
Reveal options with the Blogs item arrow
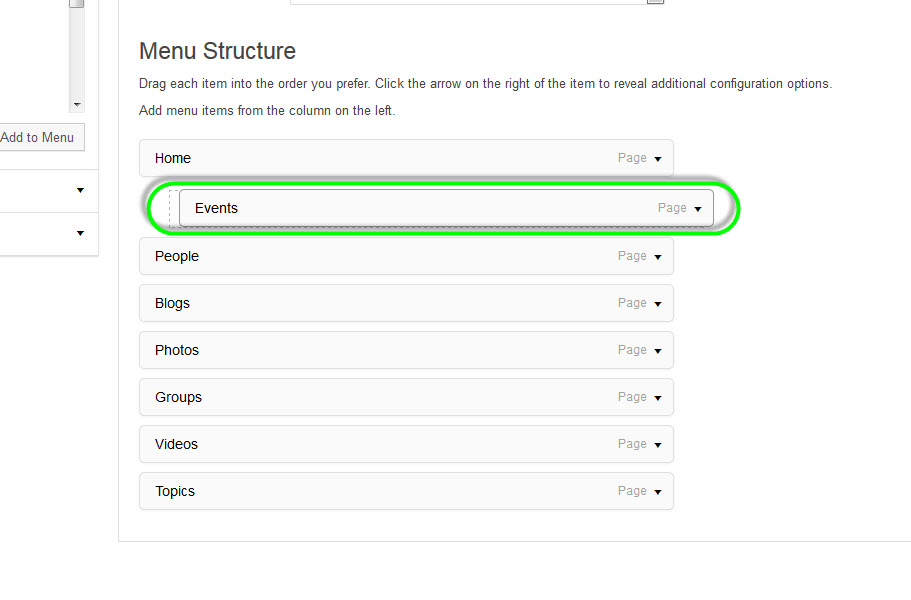(658, 304)
